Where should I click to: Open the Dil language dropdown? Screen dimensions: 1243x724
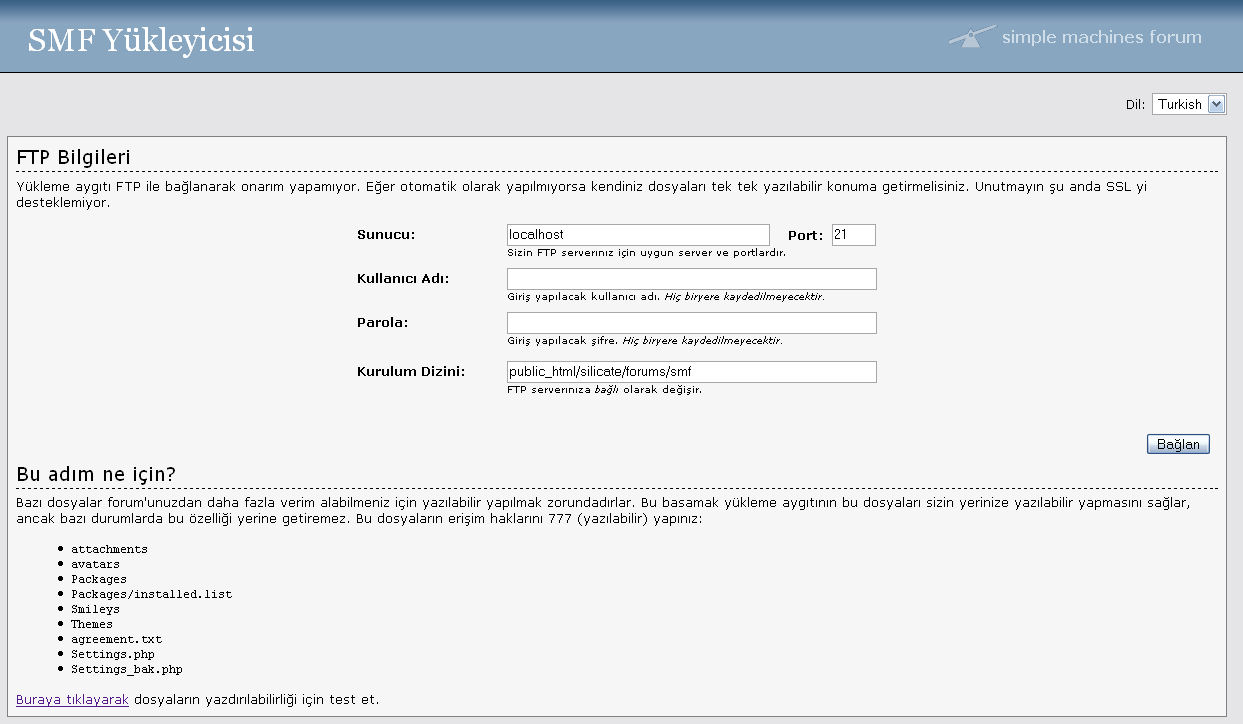(x=1189, y=104)
